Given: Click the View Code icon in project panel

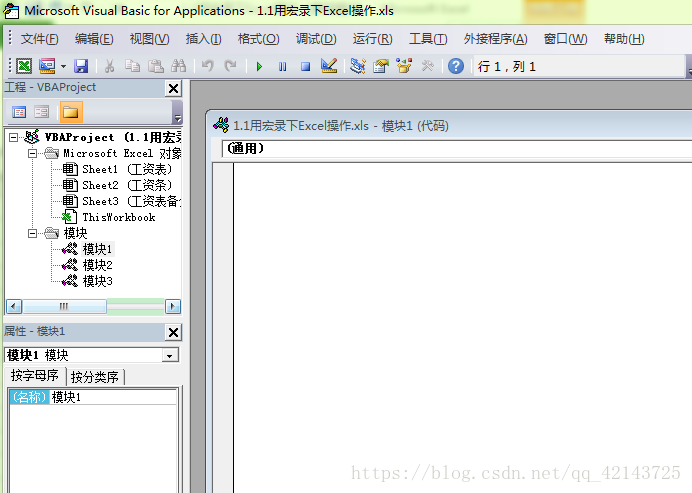Looking at the screenshot, I should [19, 112].
